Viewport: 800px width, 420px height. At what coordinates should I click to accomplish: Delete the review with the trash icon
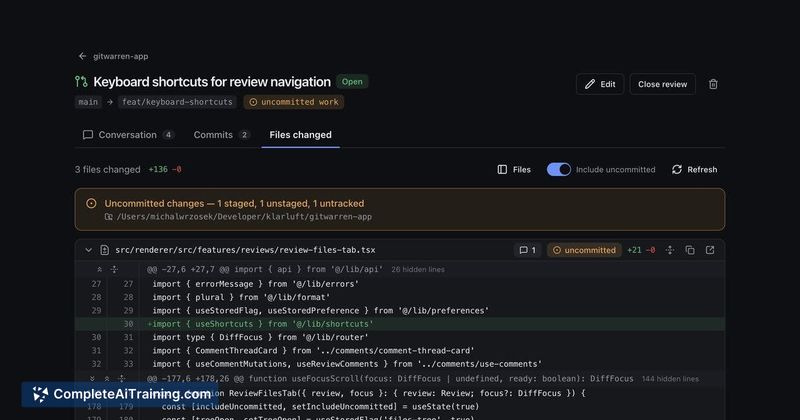pyautogui.click(x=713, y=84)
